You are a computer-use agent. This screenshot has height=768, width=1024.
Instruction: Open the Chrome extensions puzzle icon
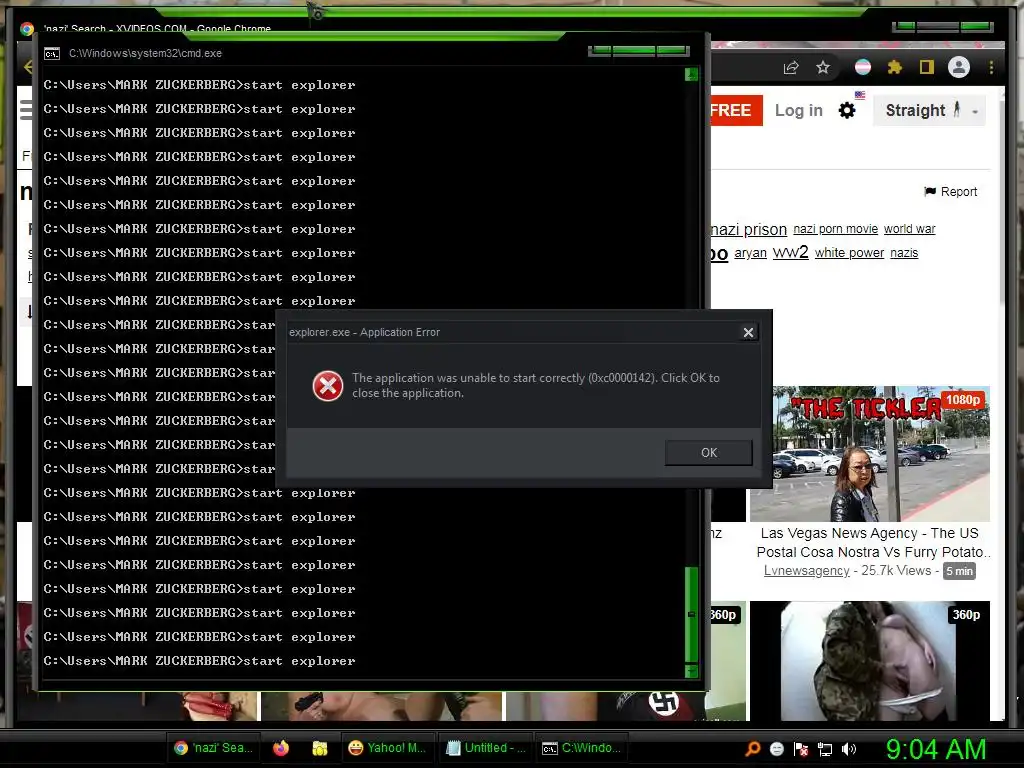pyautogui.click(x=895, y=67)
